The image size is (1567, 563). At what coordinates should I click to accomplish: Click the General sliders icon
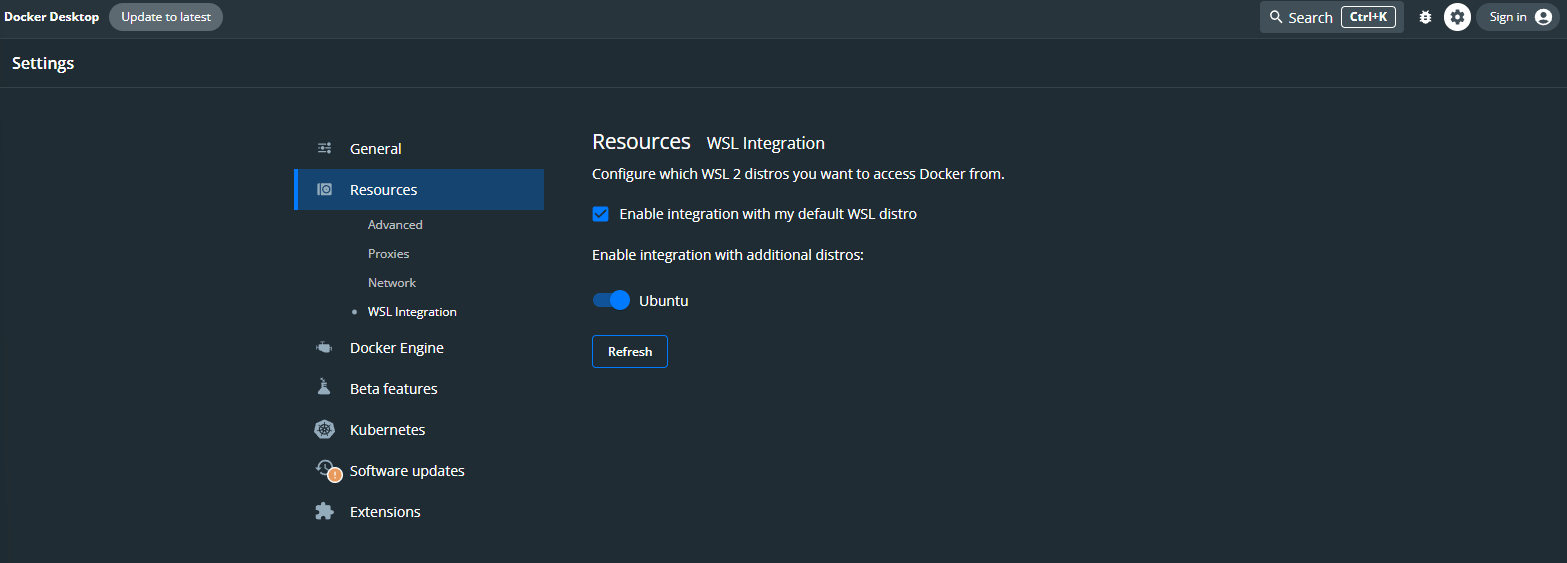[x=324, y=148]
